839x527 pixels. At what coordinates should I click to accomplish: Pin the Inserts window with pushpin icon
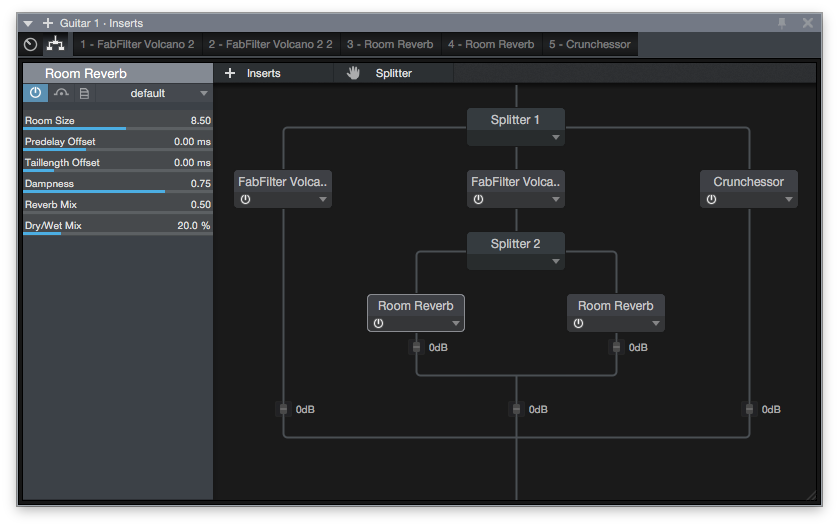tap(782, 22)
